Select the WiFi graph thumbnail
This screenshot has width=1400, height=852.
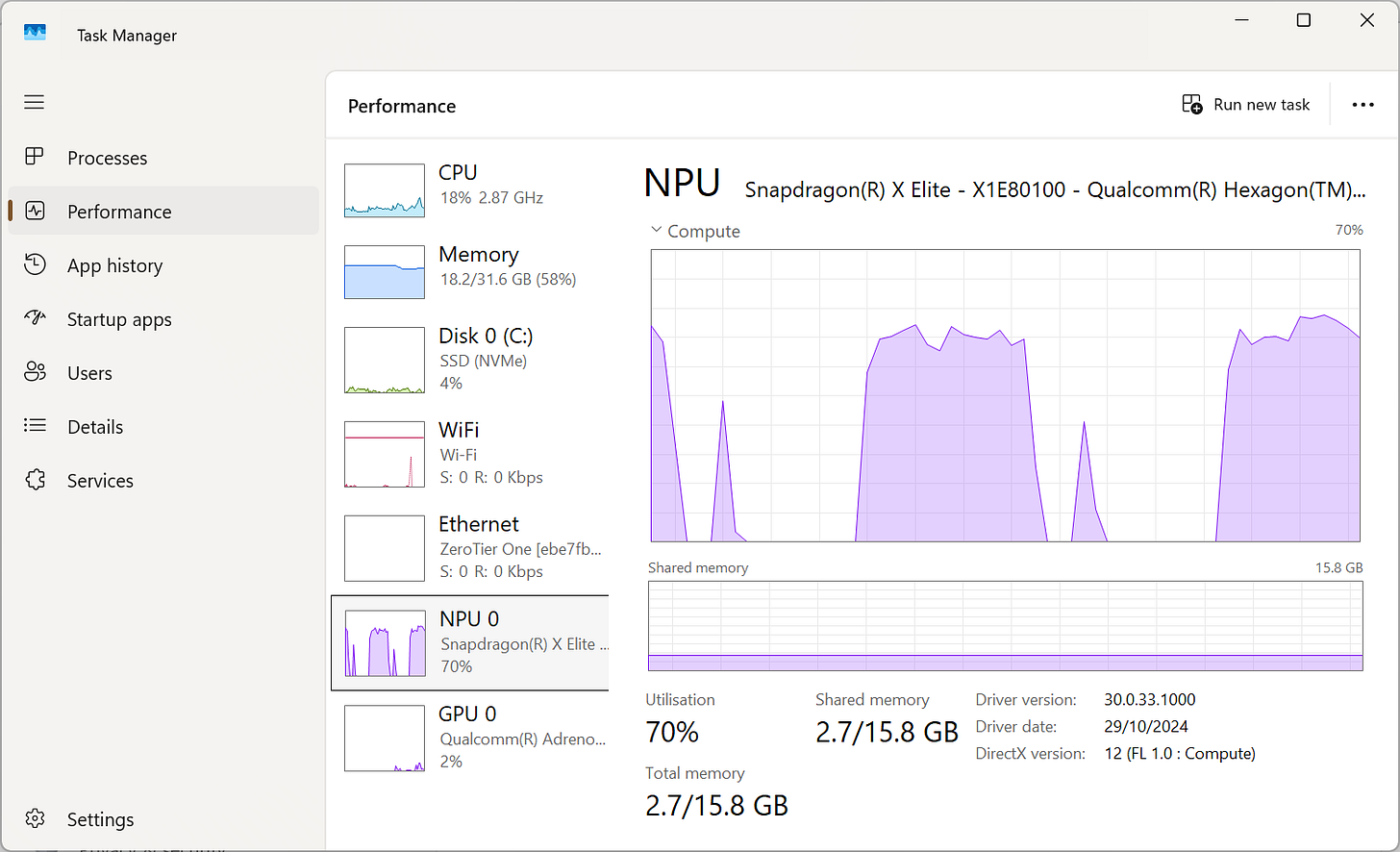click(385, 455)
